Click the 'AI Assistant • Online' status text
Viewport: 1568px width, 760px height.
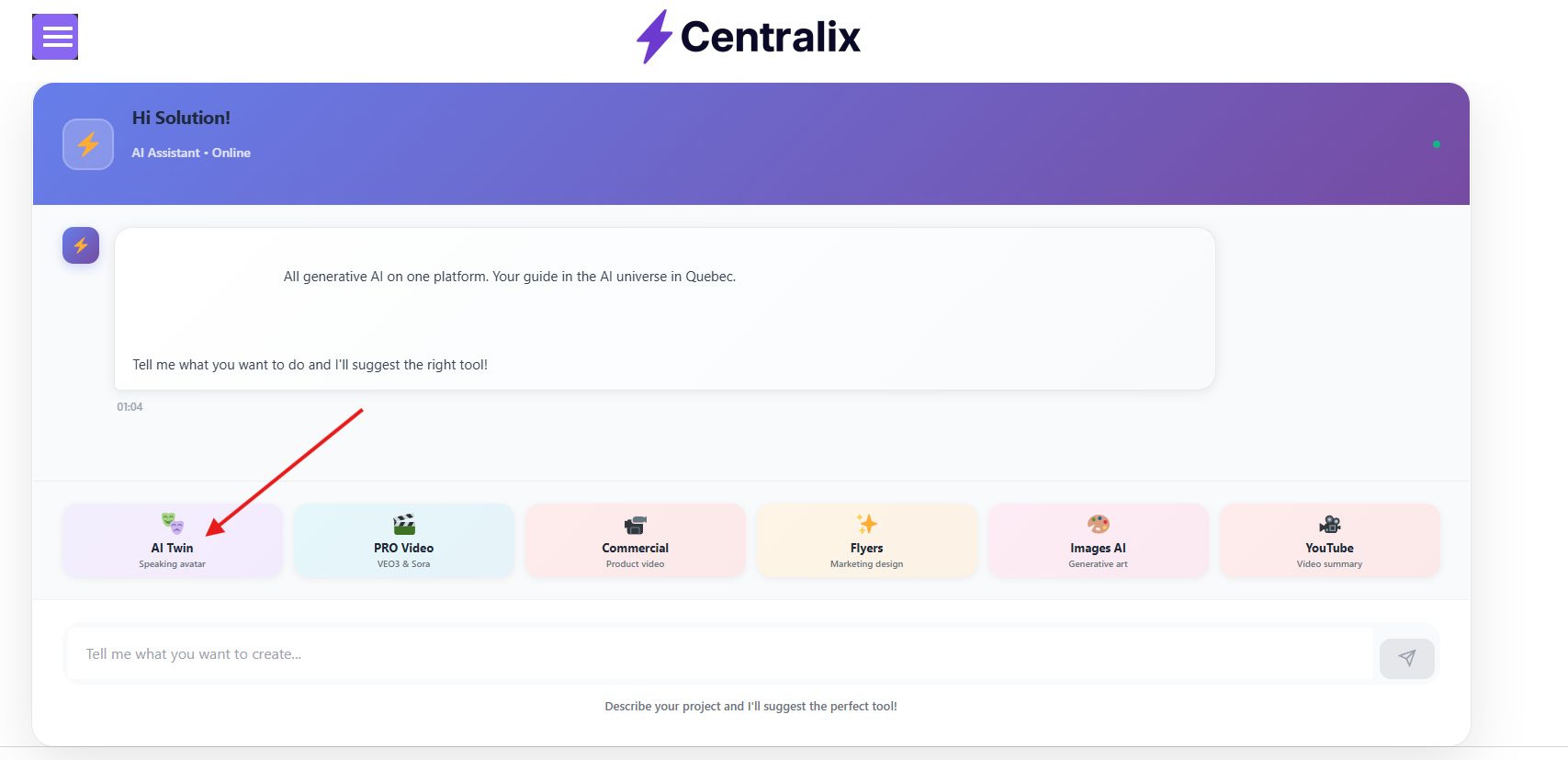pos(191,153)
